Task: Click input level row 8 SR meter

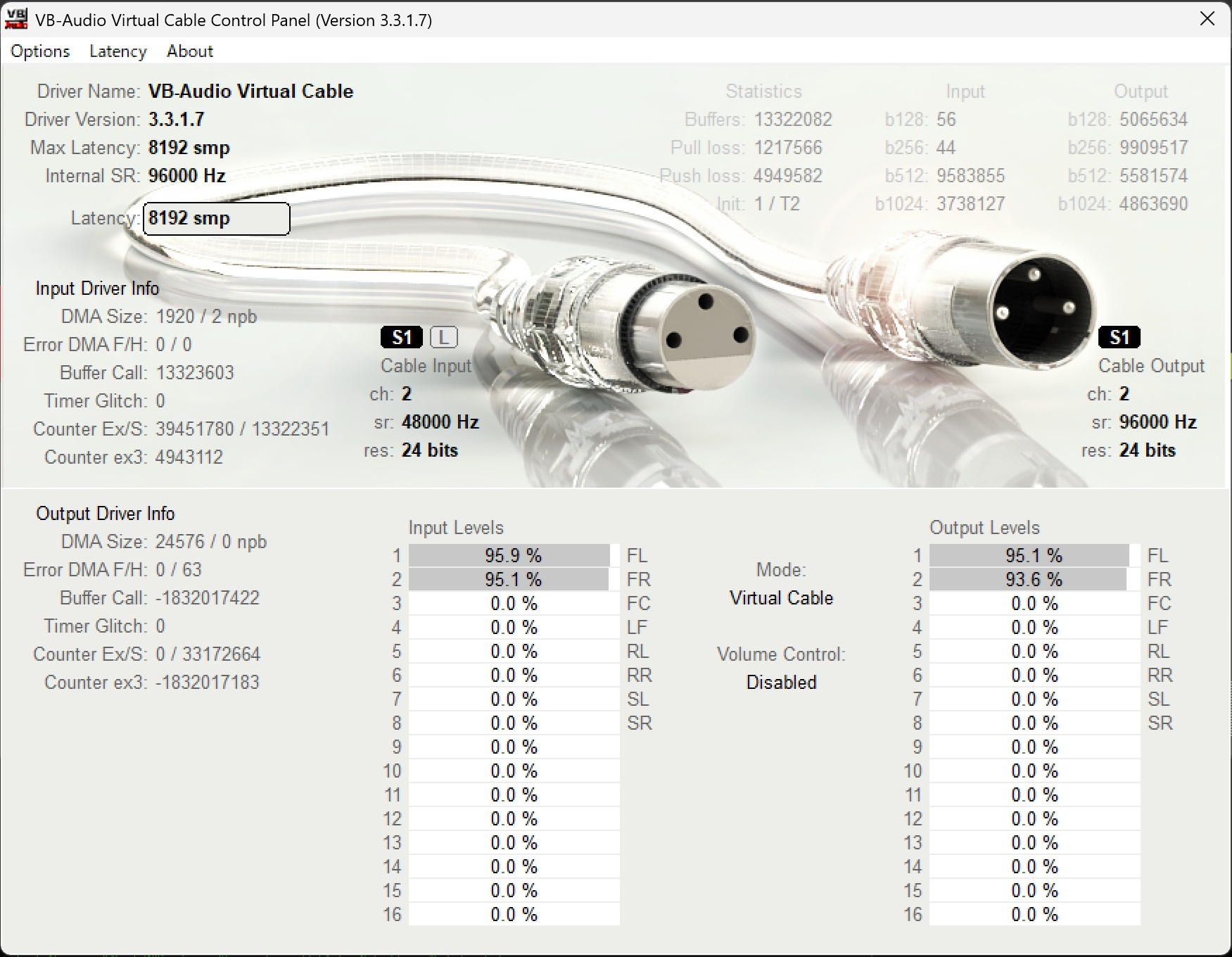Action: (514, 723)
